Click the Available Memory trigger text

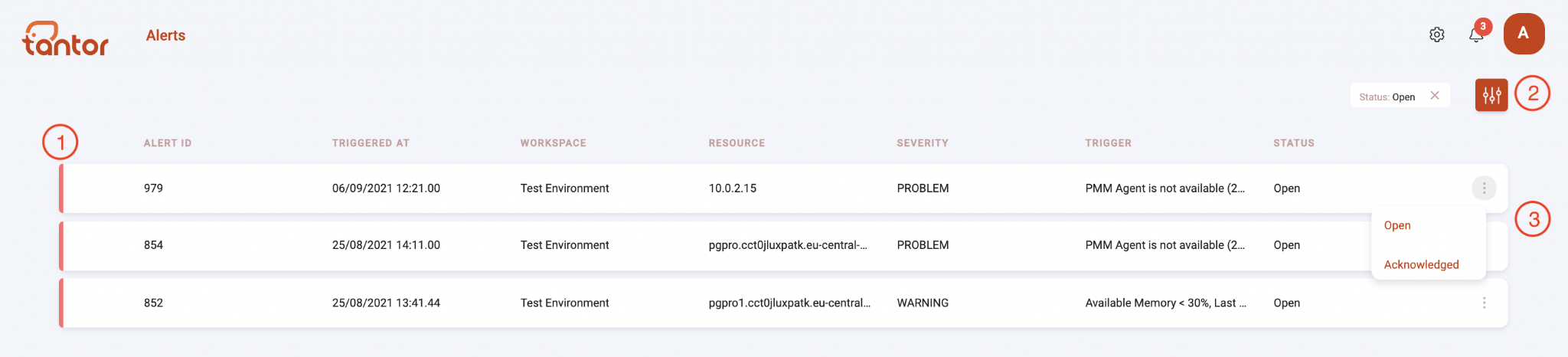[x=1165, y=303]
